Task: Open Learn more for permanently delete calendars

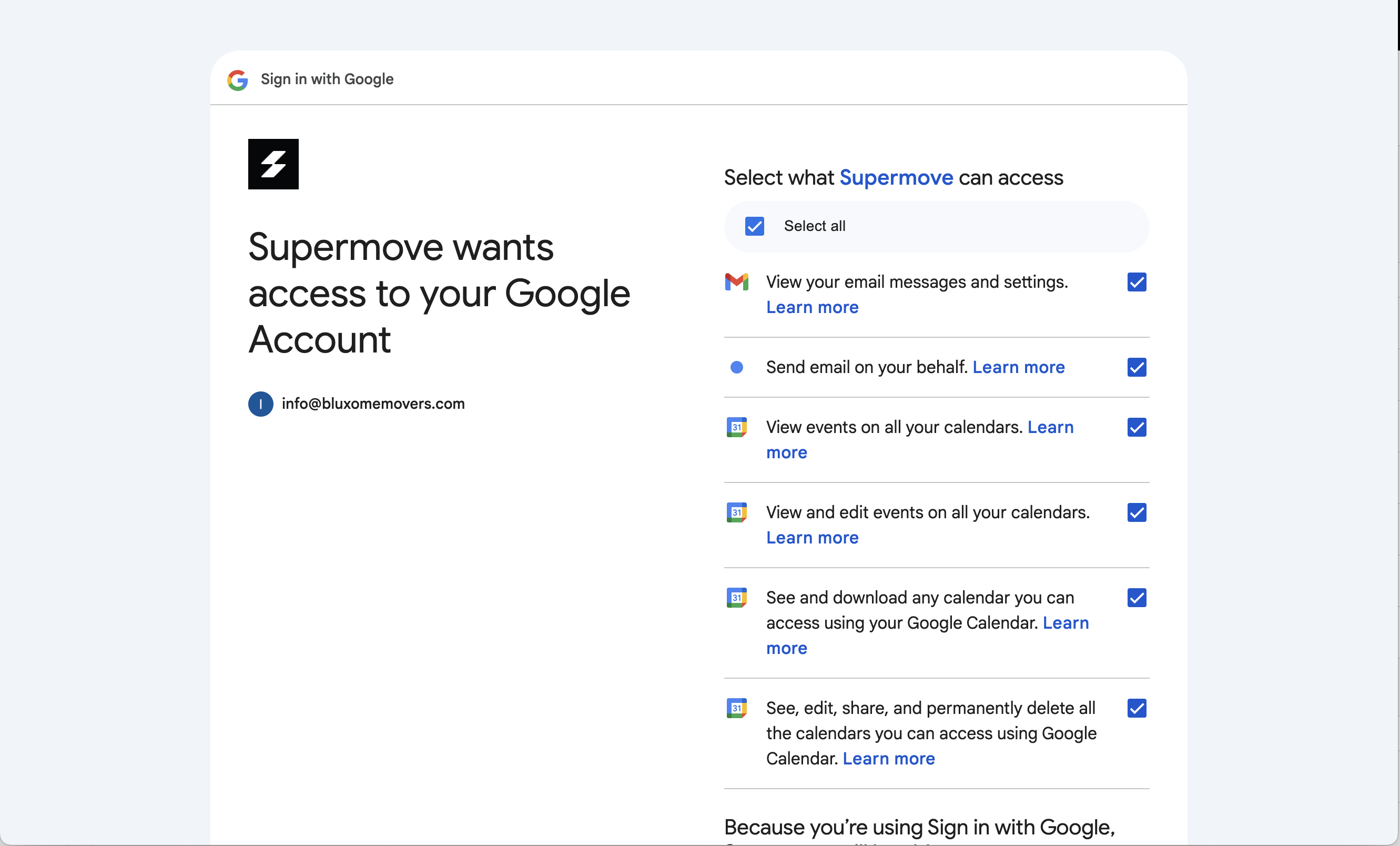Action: pyautogui.click(x=889, y=759)
